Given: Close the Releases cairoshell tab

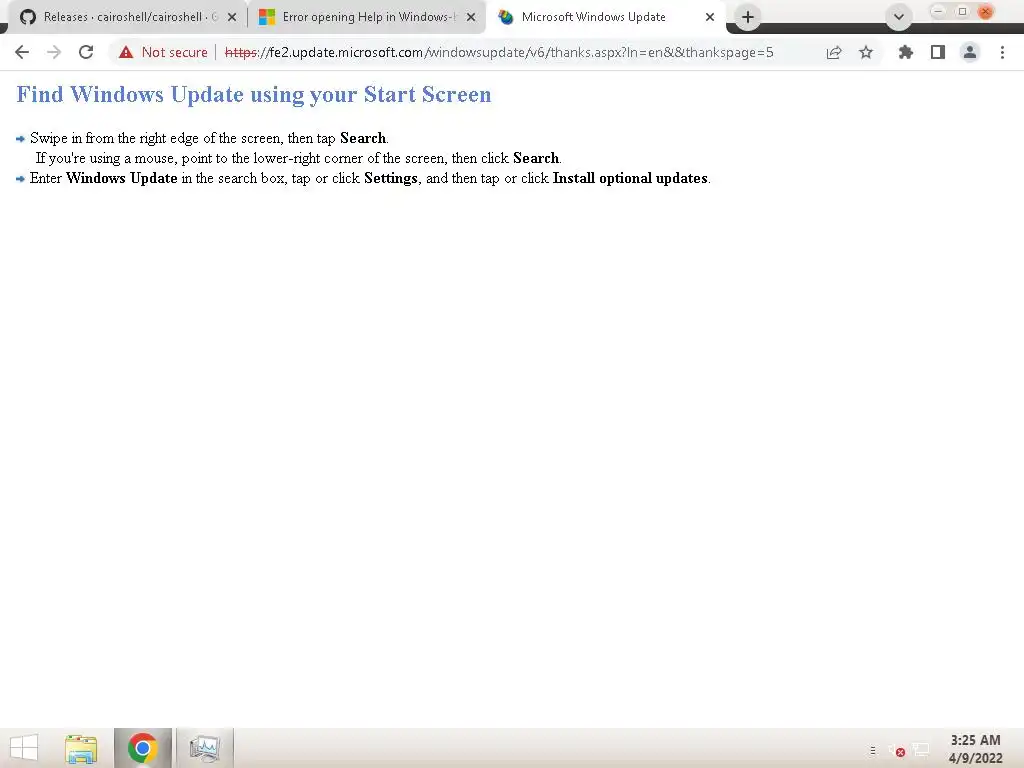Looking at the screenshot, I should [x=232, y=17].
